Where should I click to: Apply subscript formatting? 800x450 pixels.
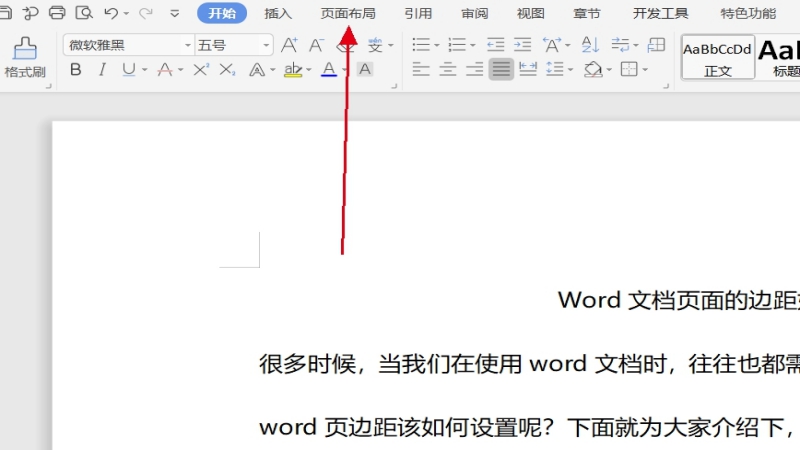pyautogui.click(x=227, y=69)
